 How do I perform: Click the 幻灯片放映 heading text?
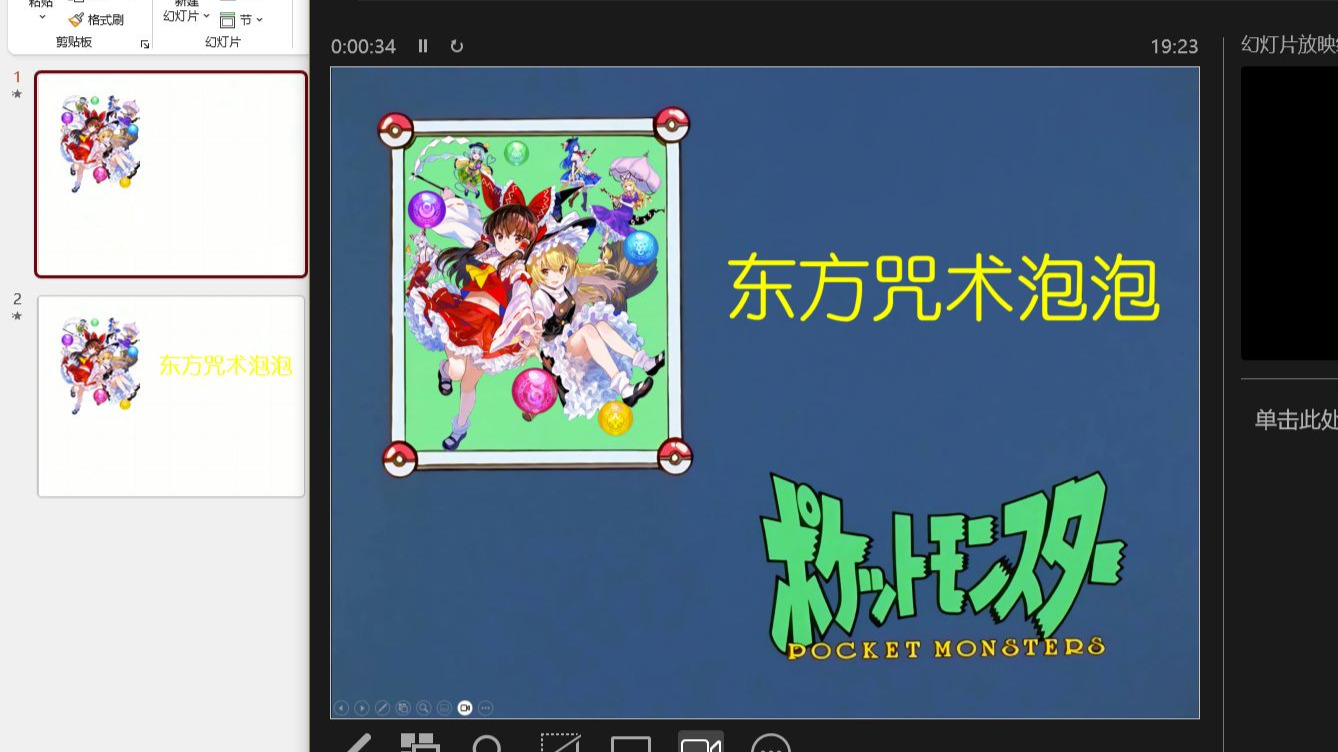1289,44
